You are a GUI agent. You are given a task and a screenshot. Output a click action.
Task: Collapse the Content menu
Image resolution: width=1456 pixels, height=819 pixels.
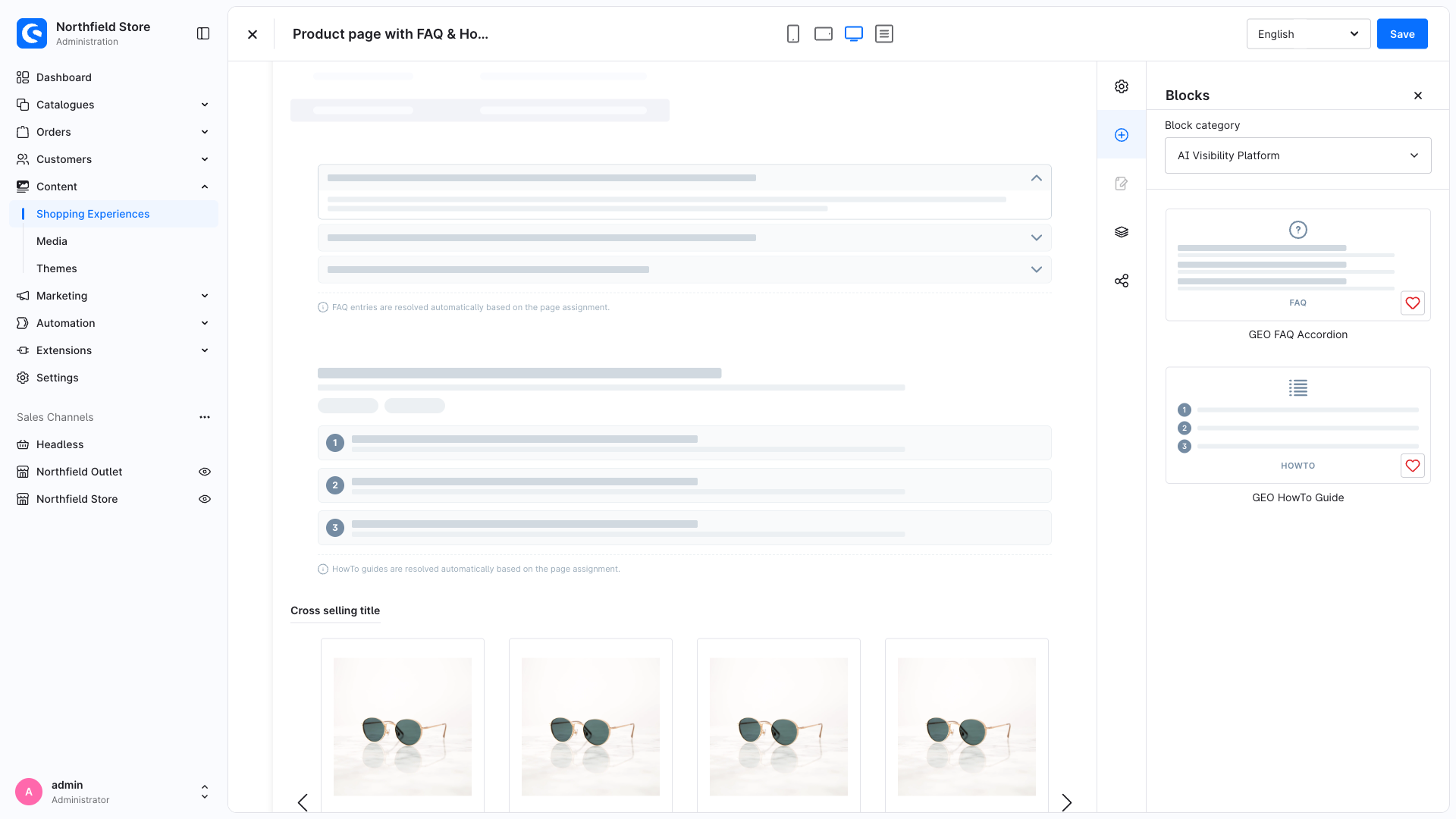[x=114, y=187]
